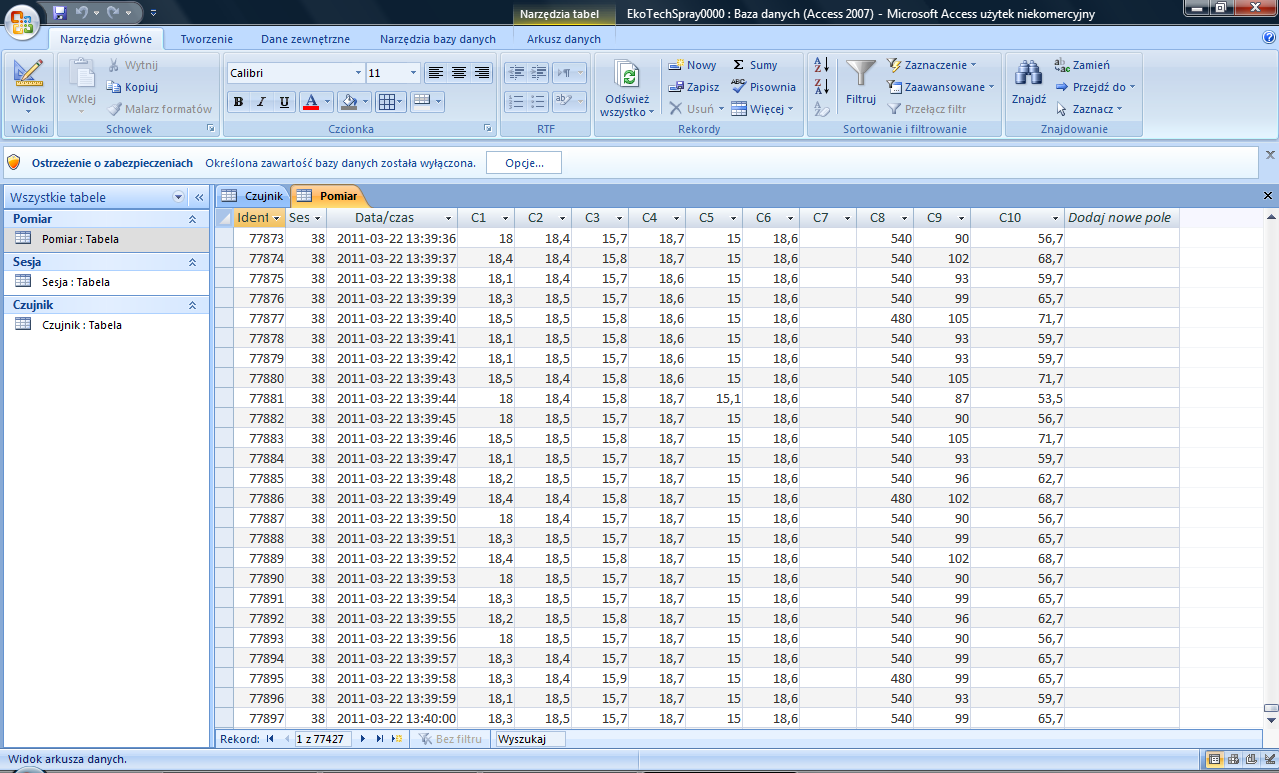
Task: Align text to the right
Action: click(x=482, y=72)
